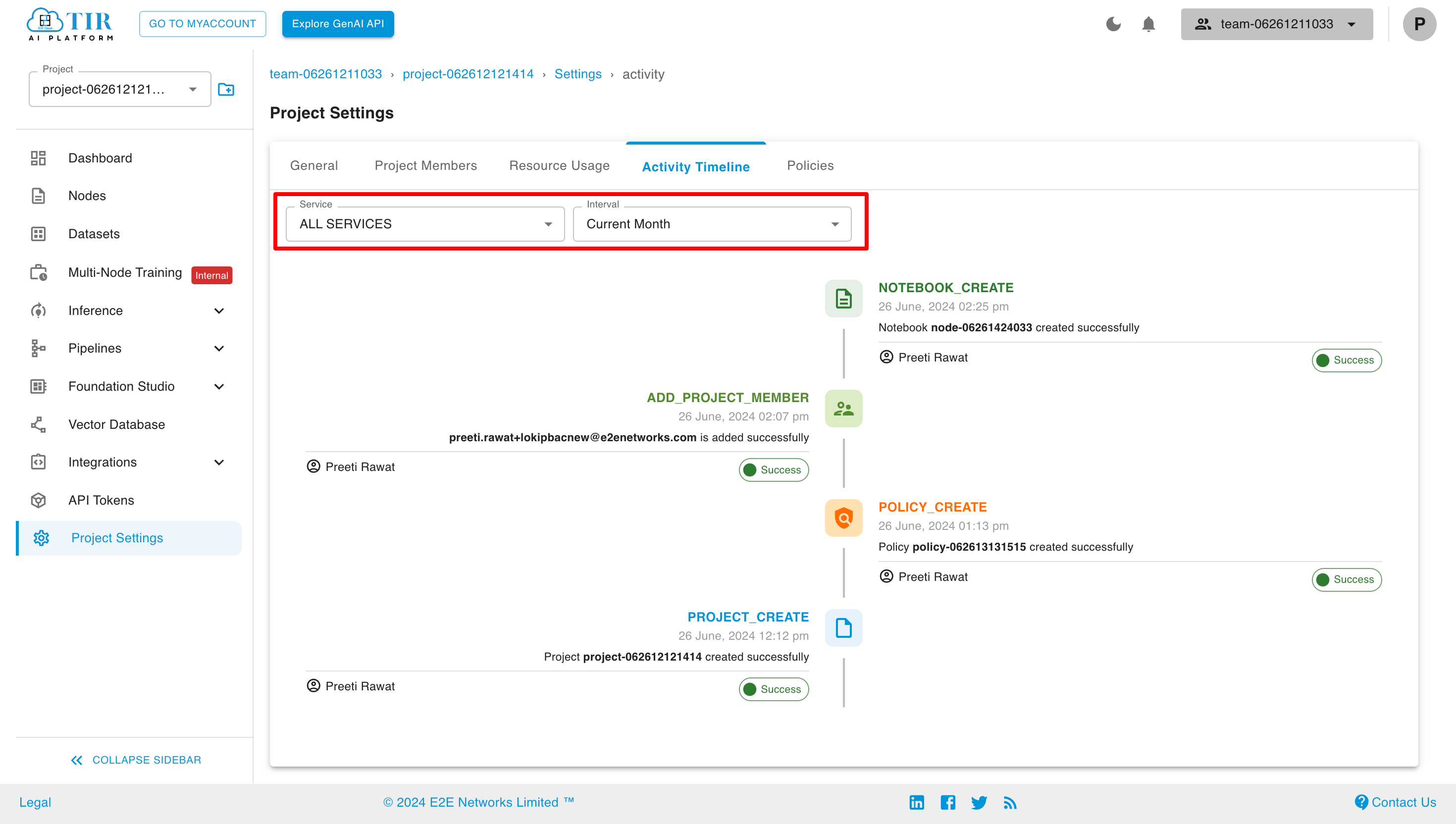Click the PROJECT_CREATE file icon
Screen dimensions: 1456x825
click(843, 628)
